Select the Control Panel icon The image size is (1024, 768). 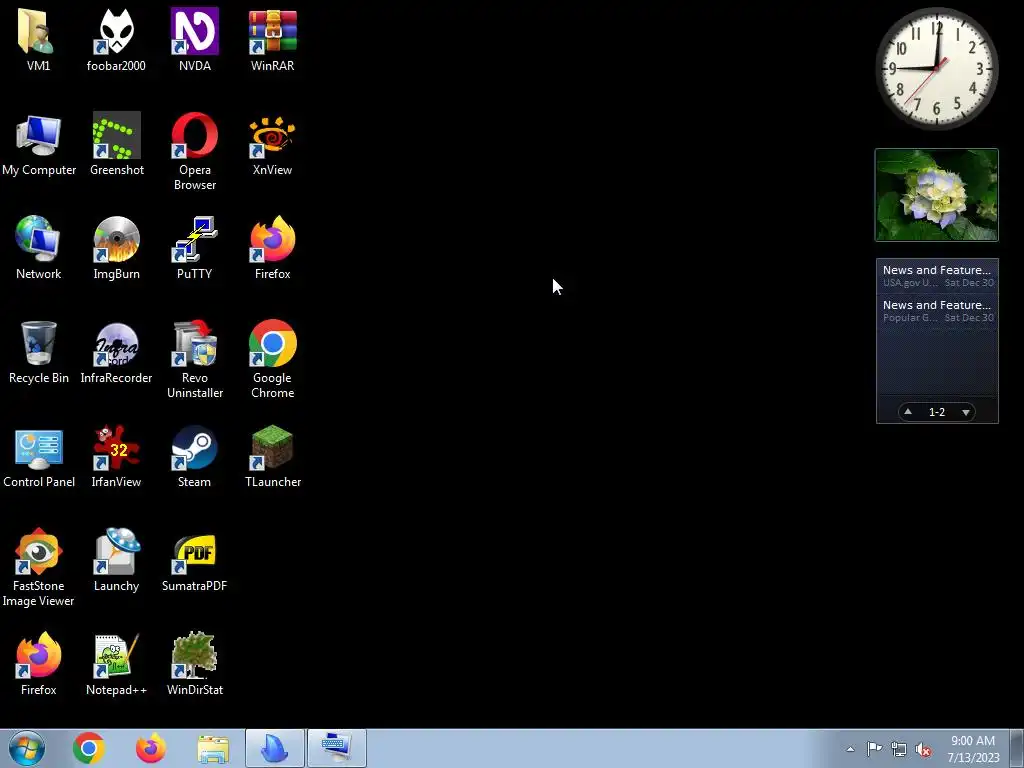click(39, 456)
